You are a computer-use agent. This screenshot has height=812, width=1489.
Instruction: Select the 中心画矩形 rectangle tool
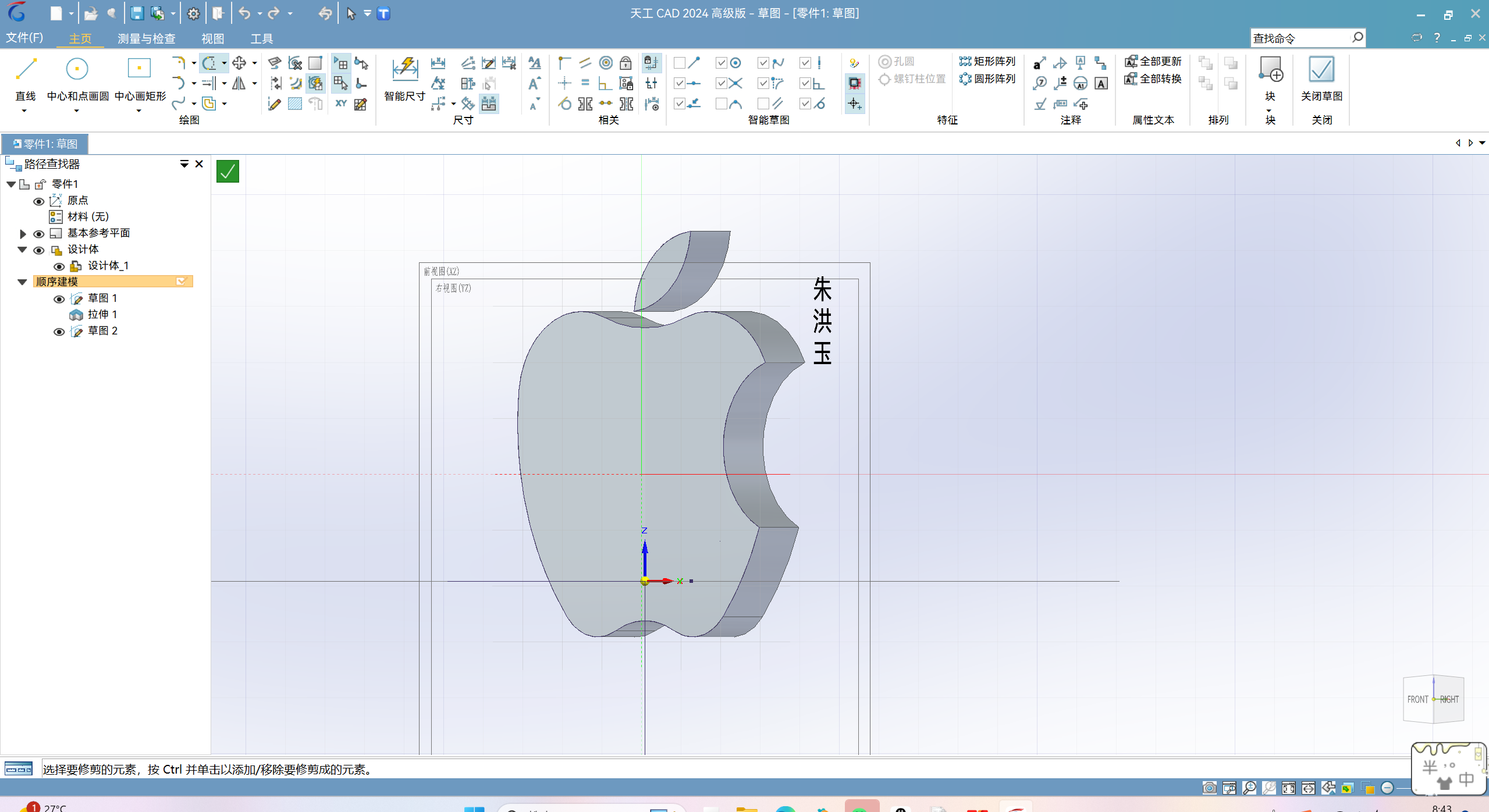(x=140, y=80)
